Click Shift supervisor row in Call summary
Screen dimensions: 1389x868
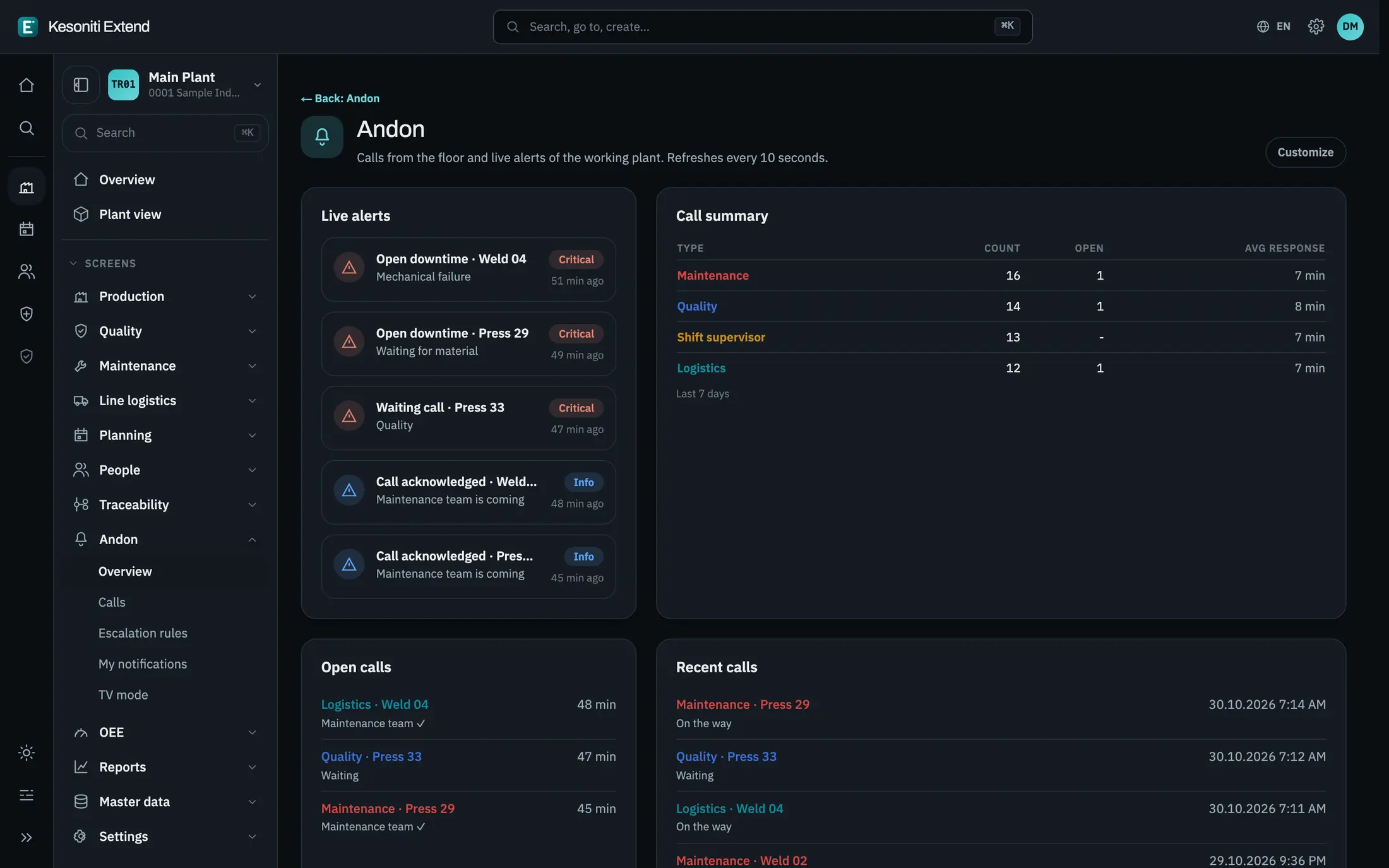coord(1001,337)
